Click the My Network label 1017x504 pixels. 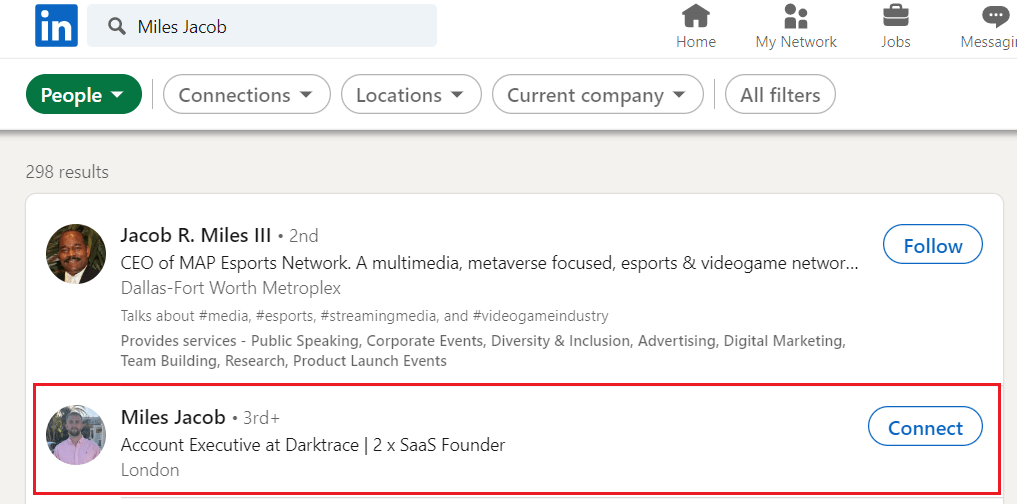[x=796, y=42]
